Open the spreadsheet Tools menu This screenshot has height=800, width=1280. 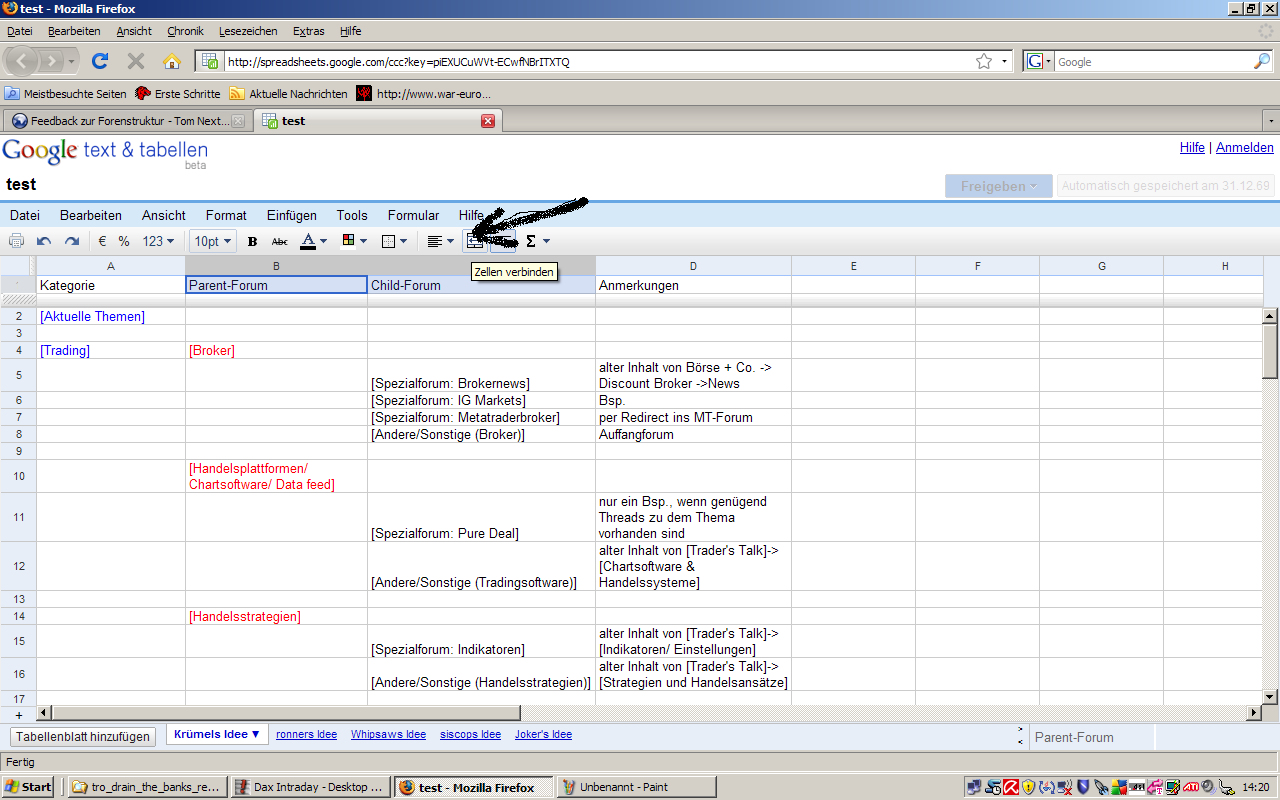pyautogui.click(x=352, y=215)
